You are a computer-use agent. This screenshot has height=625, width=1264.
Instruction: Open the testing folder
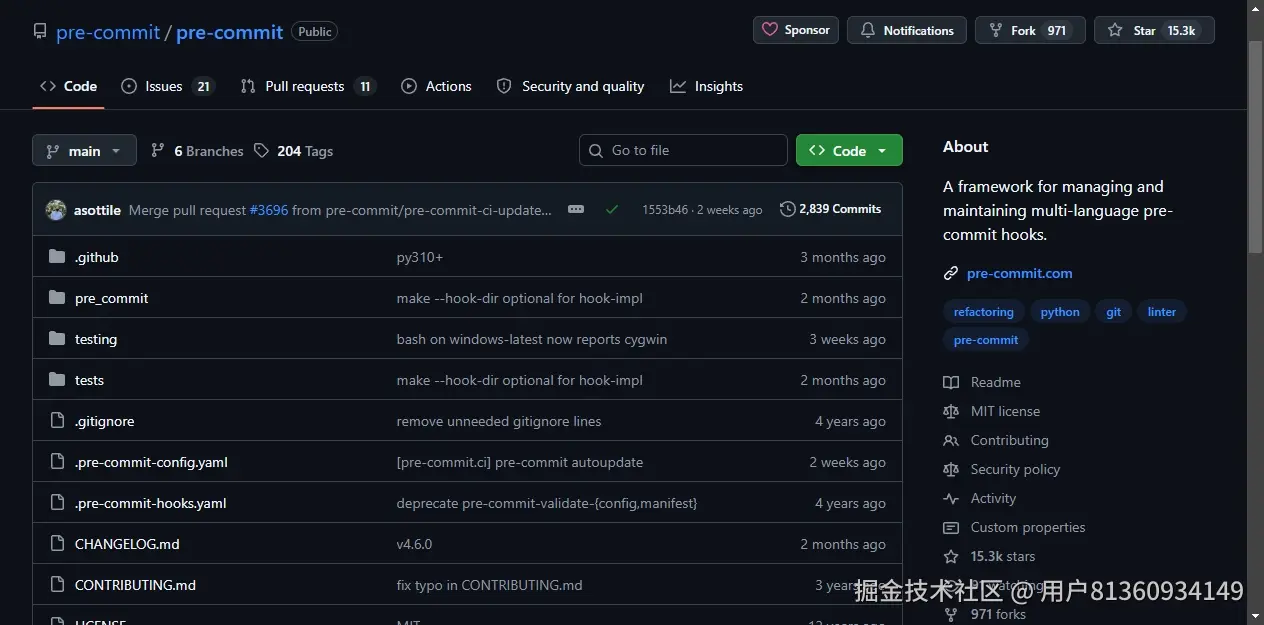tap(96, 339)
